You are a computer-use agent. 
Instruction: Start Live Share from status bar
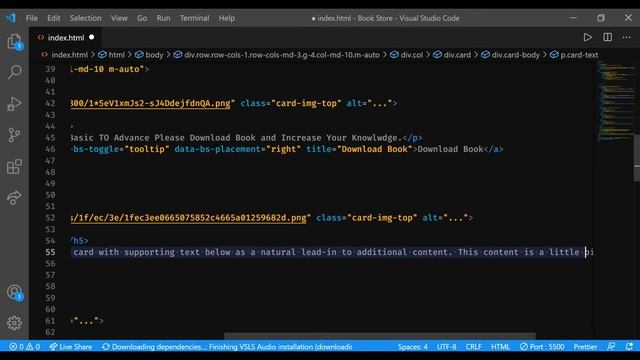tap(71, 347)
